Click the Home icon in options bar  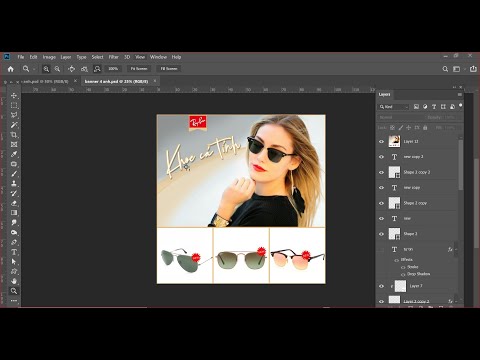[11, 69]
